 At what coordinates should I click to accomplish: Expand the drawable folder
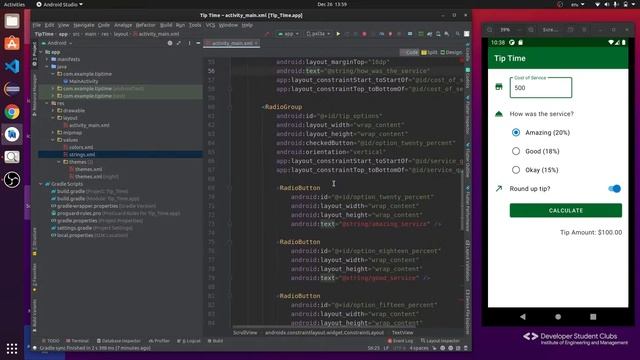pos(53,111)
